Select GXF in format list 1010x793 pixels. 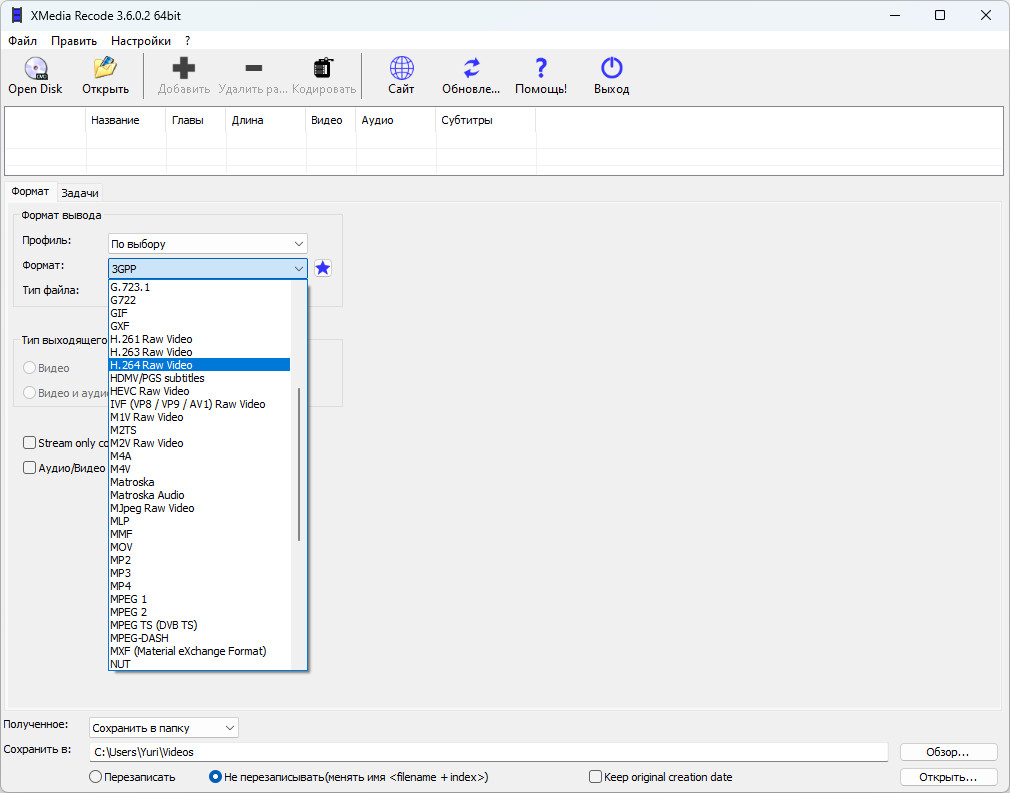coord(200,326)
